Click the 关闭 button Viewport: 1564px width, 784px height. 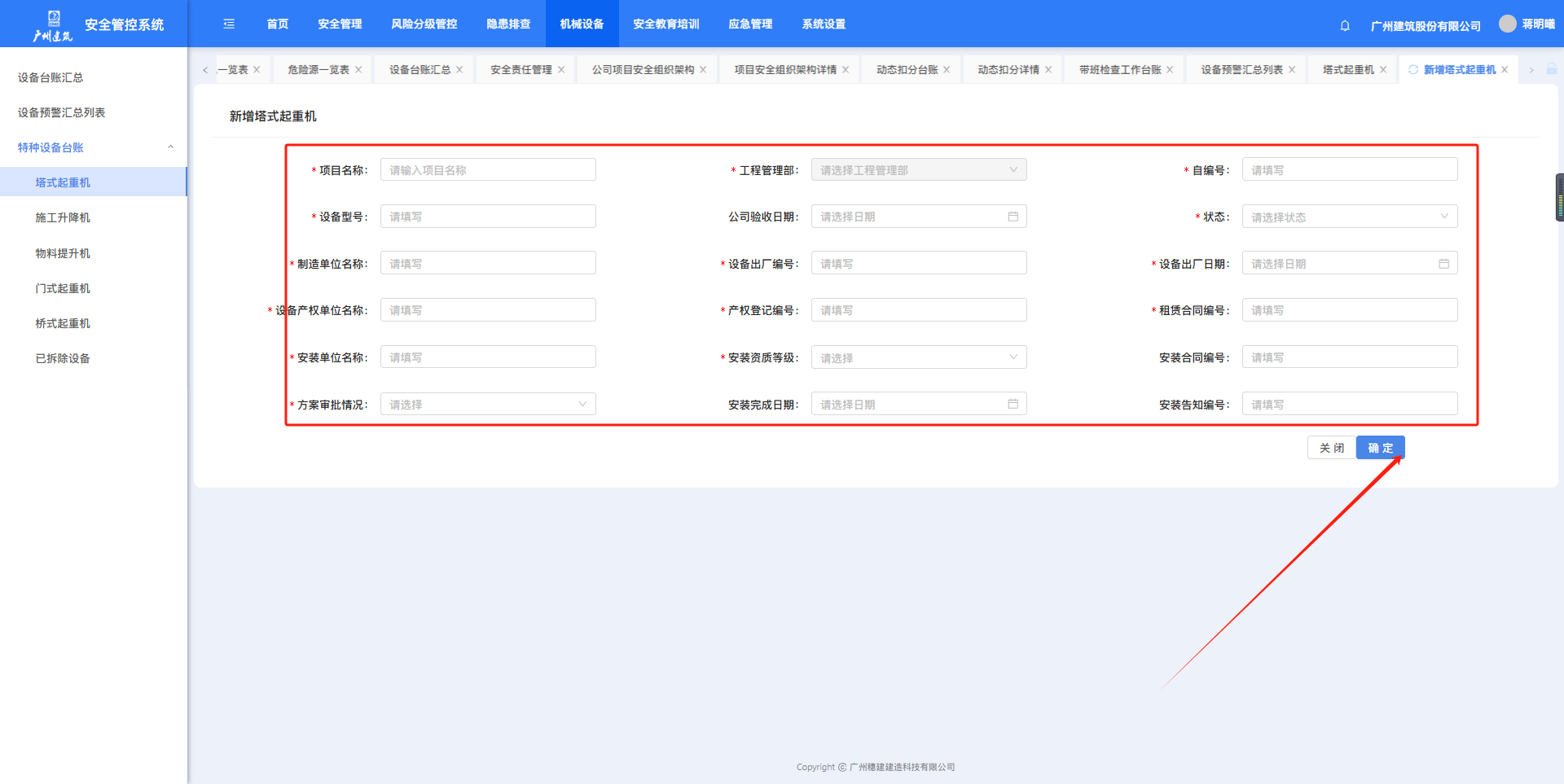[1331, 448]
